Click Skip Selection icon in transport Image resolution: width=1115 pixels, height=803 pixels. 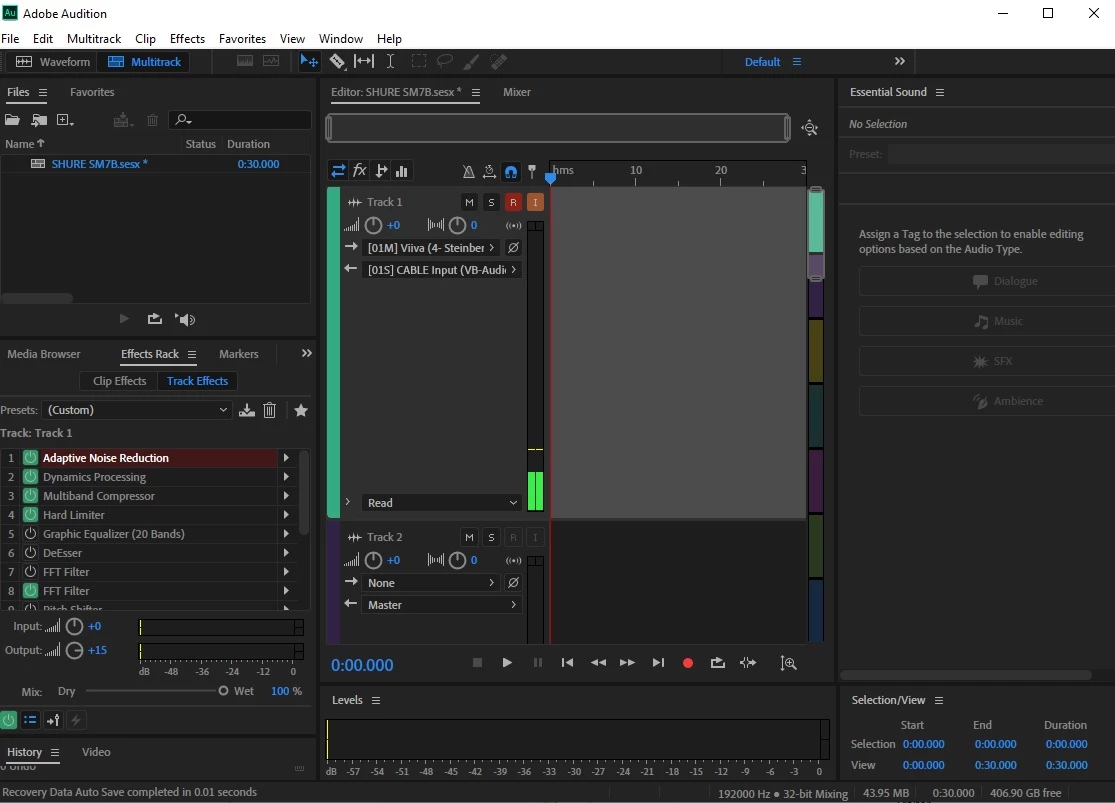coord(747,663)
